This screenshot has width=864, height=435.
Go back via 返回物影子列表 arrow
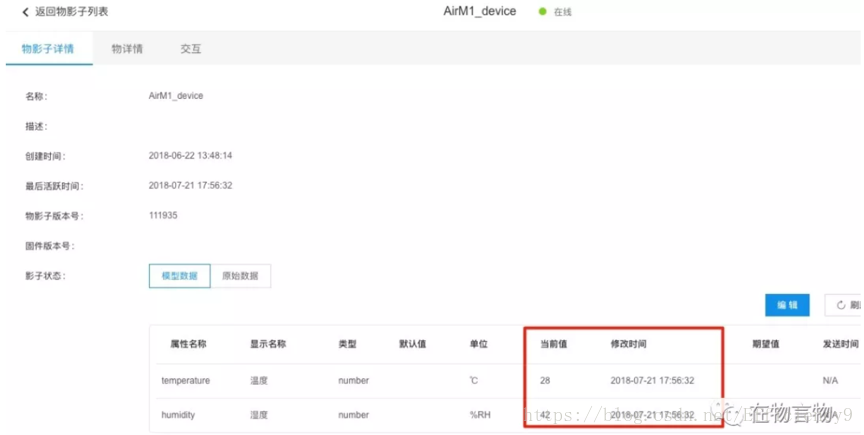25,12
